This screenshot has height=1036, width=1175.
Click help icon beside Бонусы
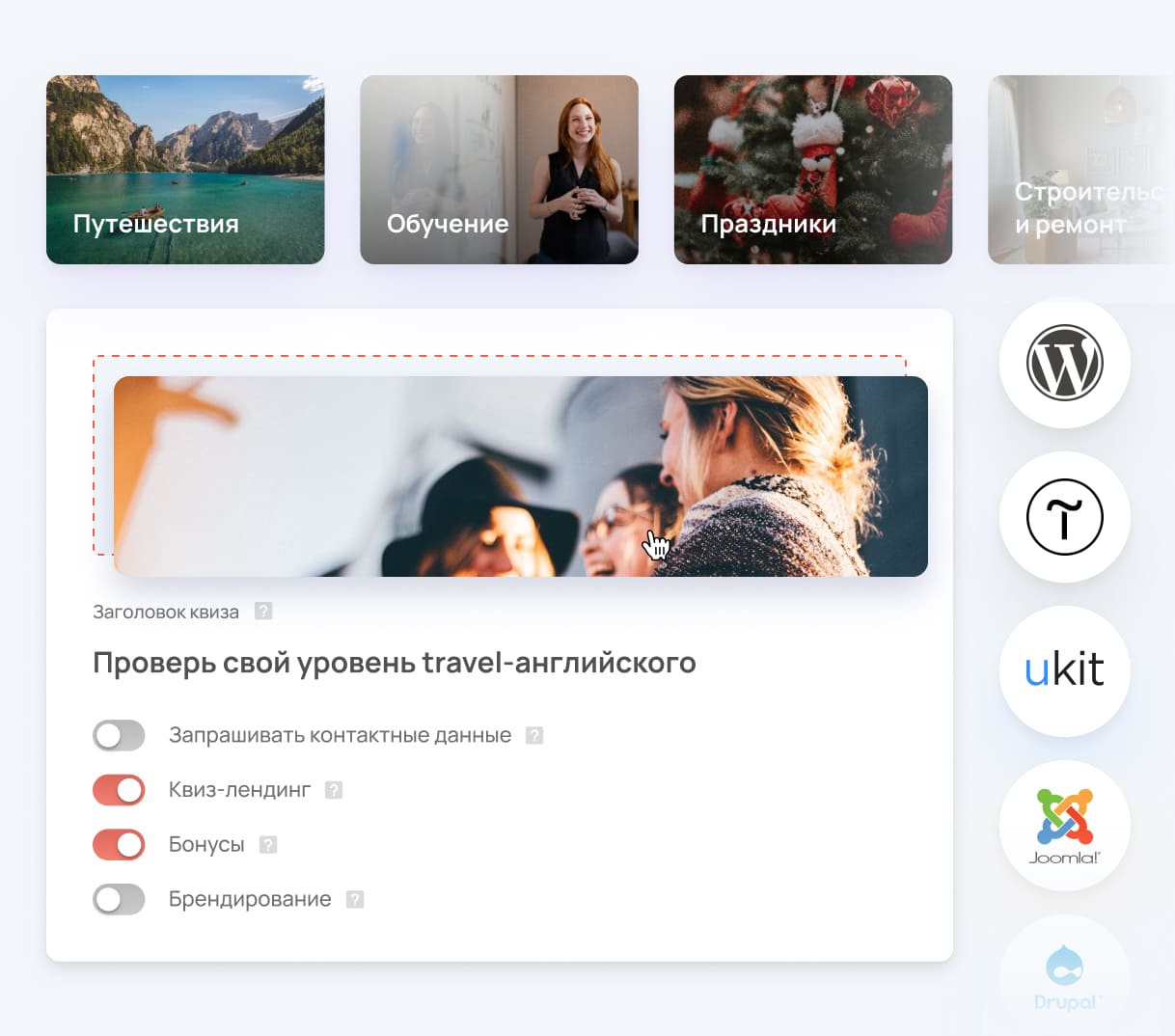click(267, 844)
